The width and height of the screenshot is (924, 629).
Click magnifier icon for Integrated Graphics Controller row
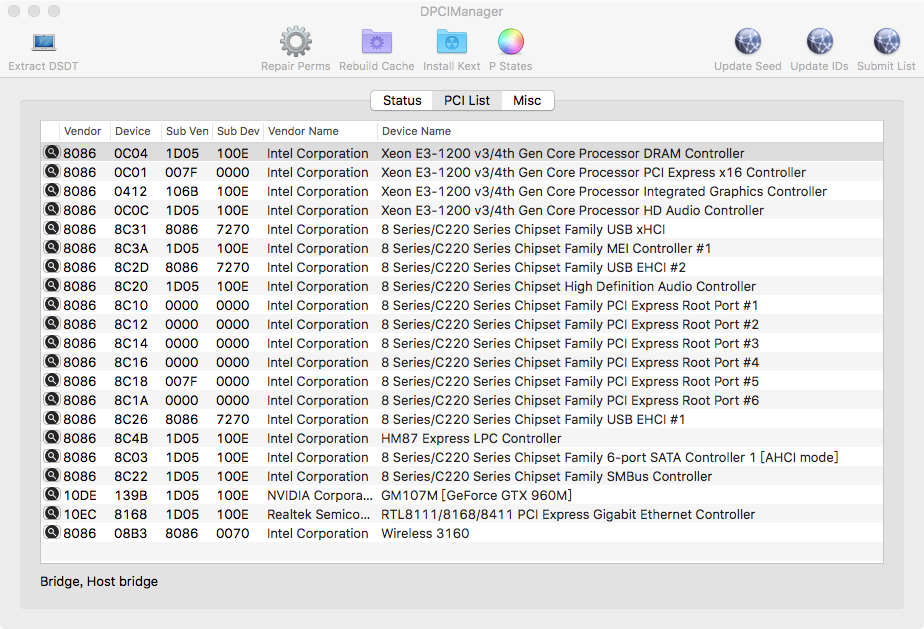click(x=52, y=190)
